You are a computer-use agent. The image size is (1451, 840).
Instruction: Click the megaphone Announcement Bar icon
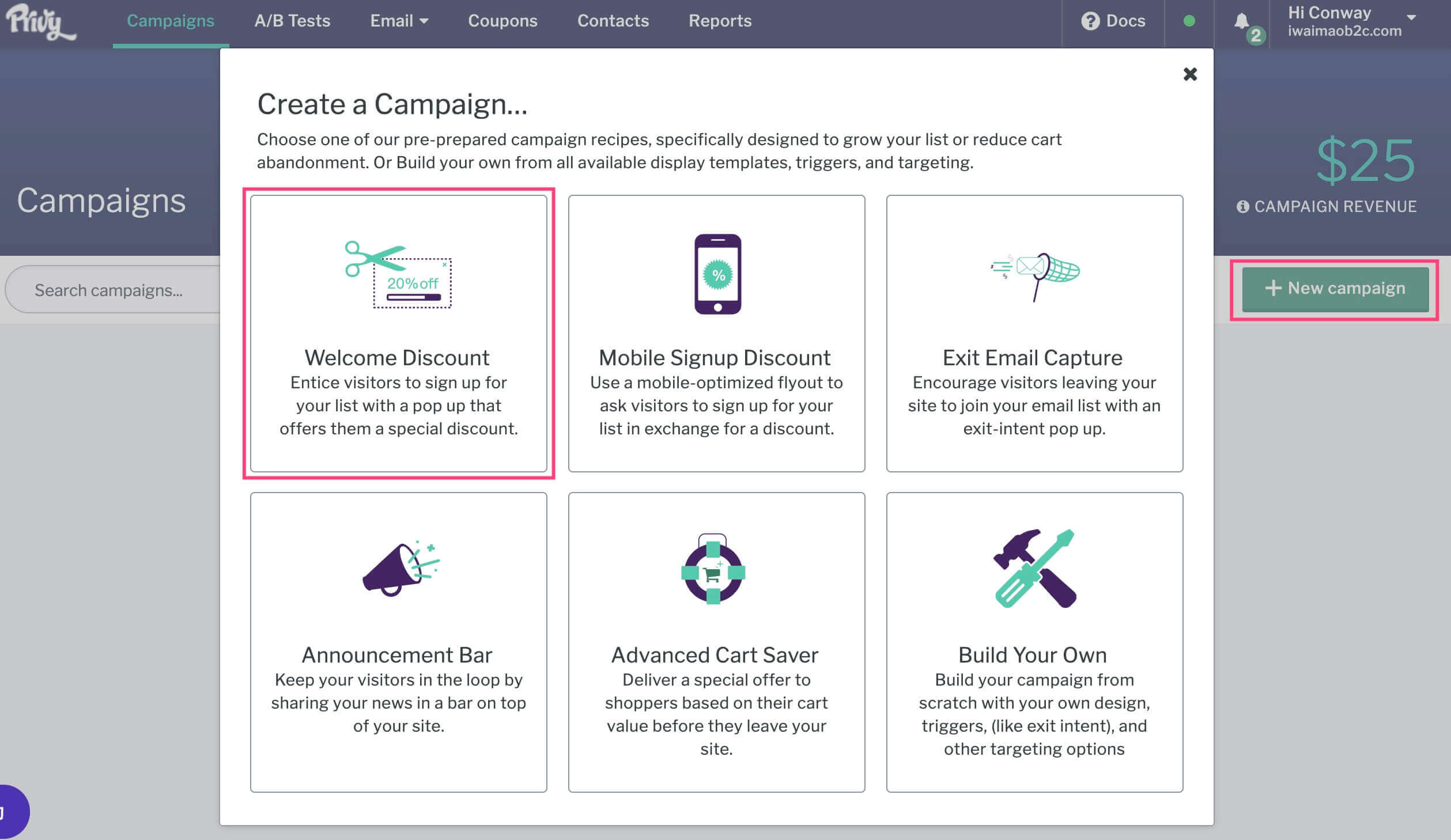tap(400, 568)
